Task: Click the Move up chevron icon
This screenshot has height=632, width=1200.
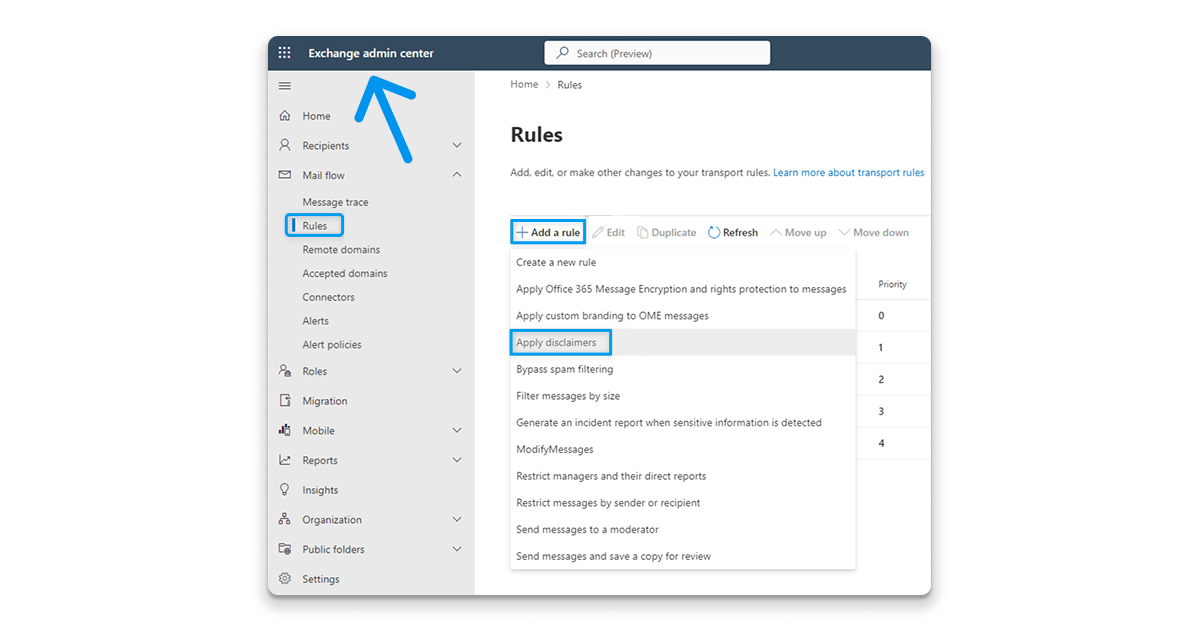Action: [776, 233]
